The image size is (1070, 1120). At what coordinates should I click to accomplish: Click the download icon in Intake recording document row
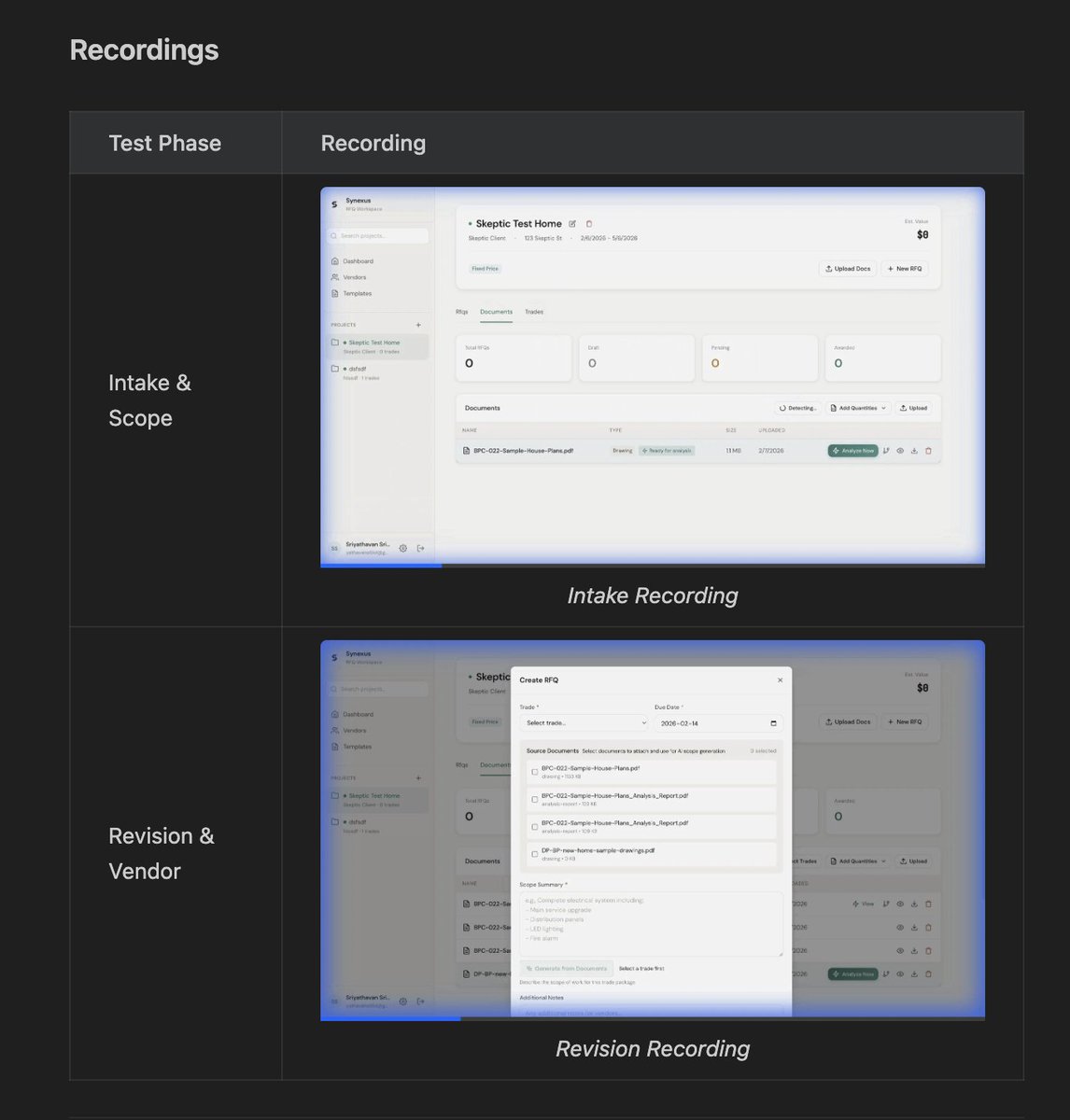click(914, 451)
